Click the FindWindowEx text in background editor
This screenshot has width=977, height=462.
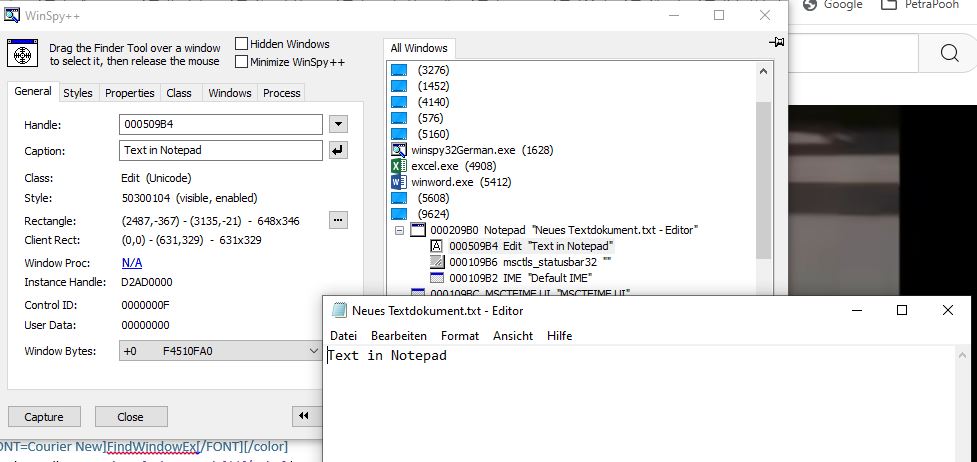coord(153,446)
